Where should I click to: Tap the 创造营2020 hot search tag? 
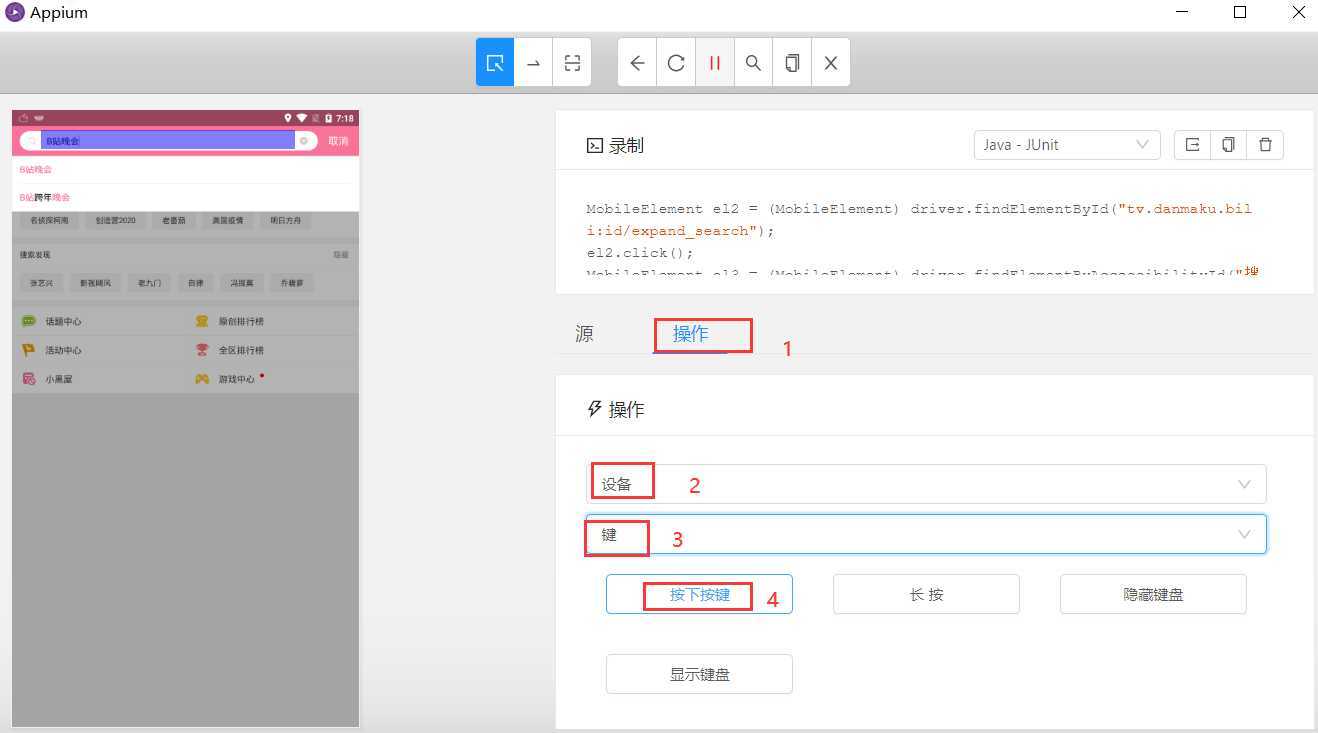(115, 220)
